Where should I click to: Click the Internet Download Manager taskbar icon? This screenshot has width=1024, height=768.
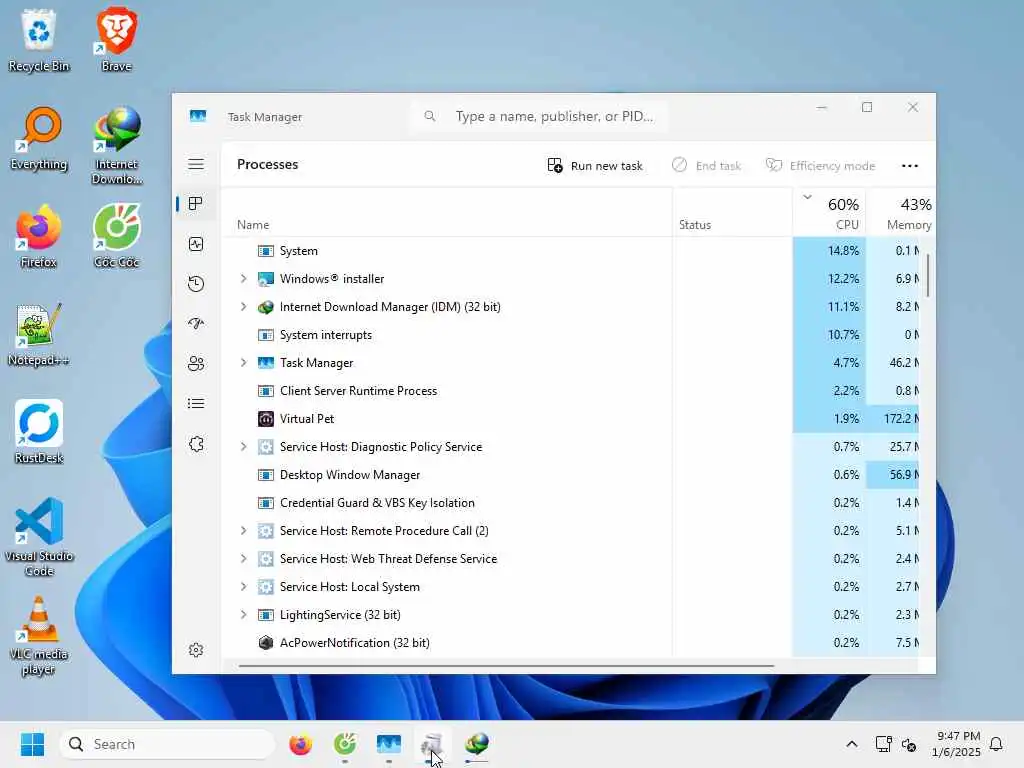click(x=477, y=744)
